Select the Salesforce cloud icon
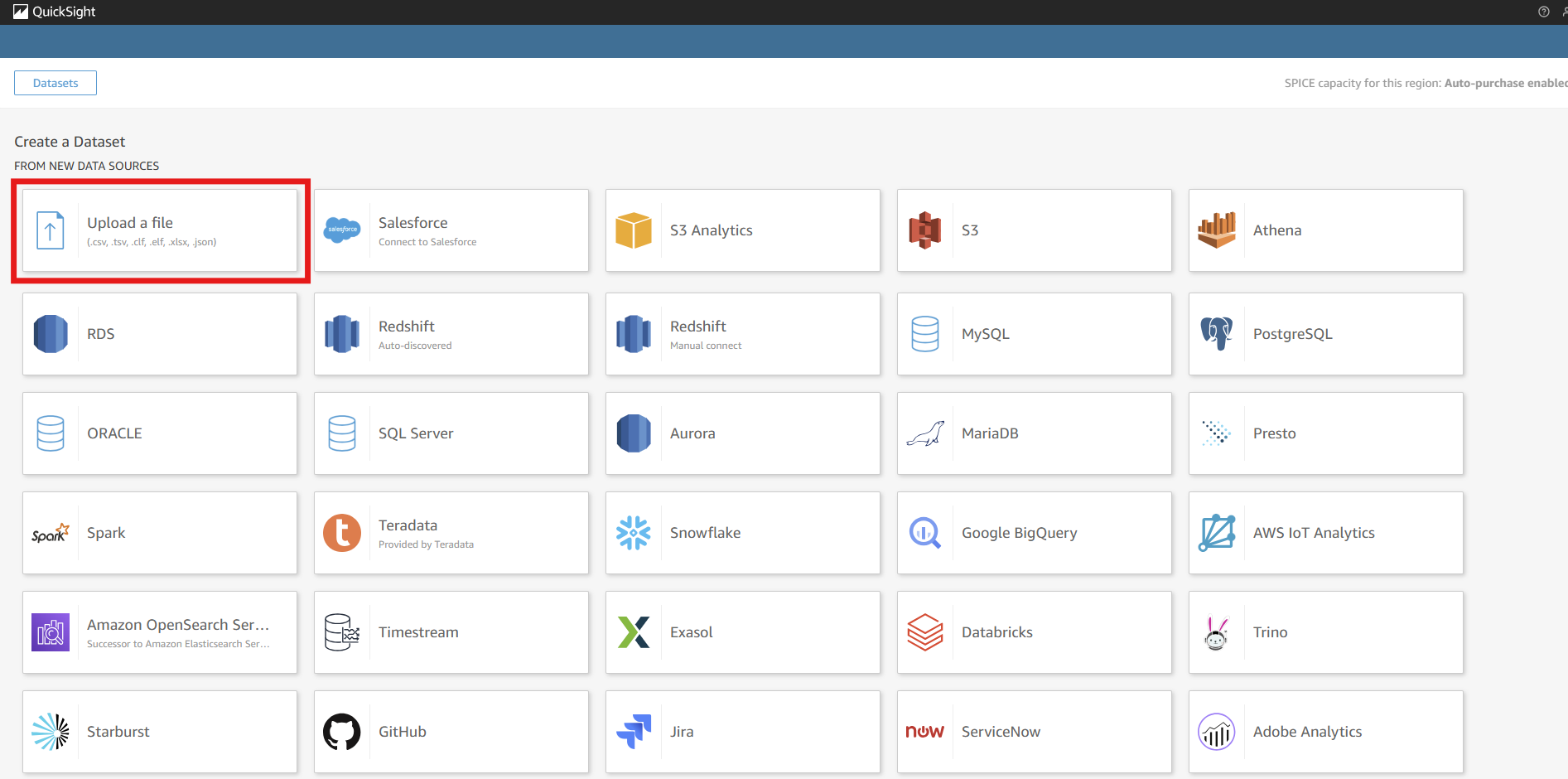This screenshot has width=1568, height=779. coord(342,230)
